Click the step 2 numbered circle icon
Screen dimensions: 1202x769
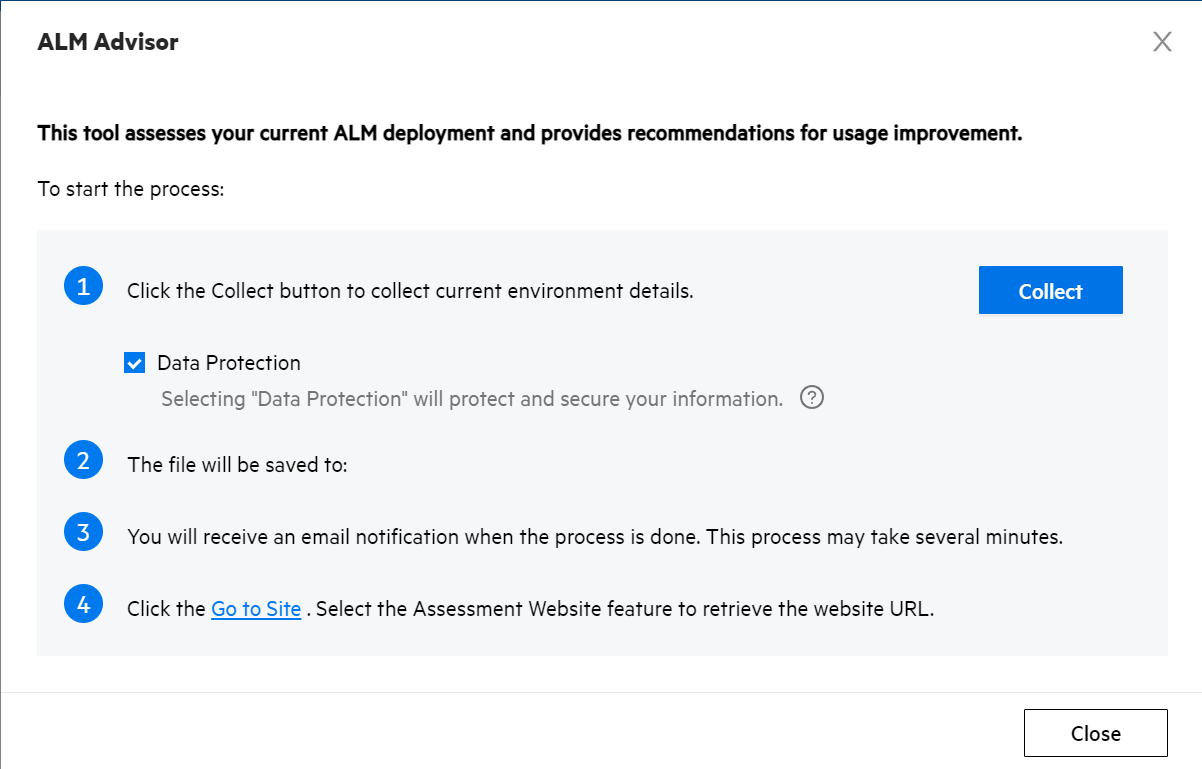83,461
